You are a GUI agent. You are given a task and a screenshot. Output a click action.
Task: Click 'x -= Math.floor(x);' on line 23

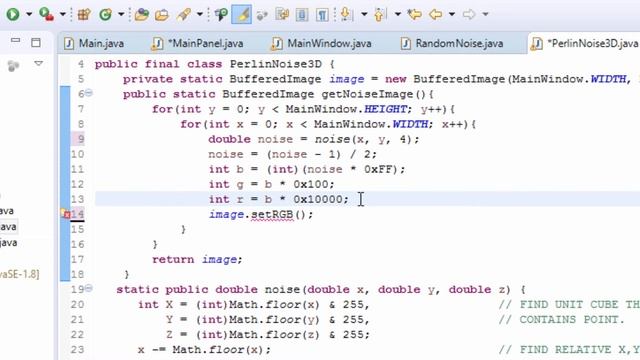204,350
